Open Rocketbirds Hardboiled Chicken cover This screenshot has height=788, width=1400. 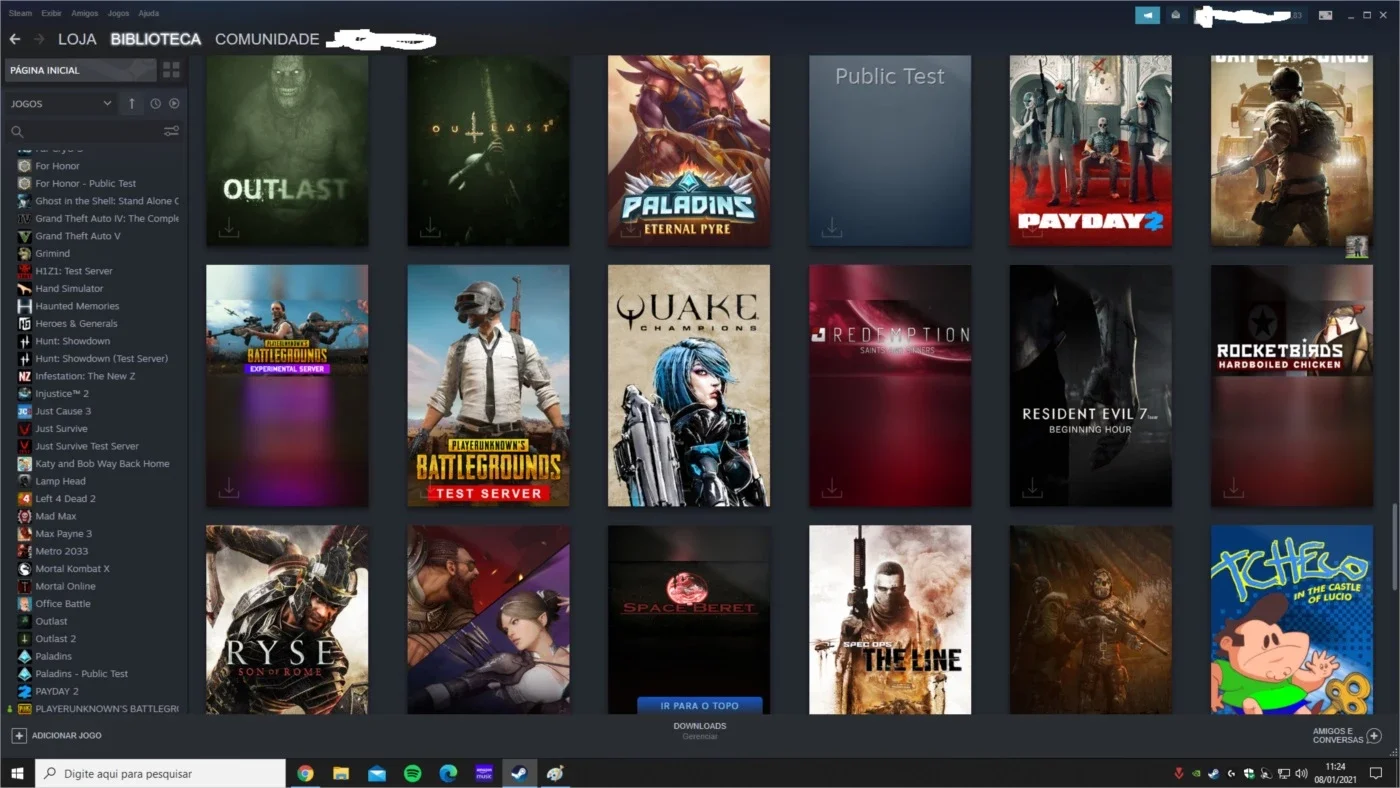tap(1292, 385)
